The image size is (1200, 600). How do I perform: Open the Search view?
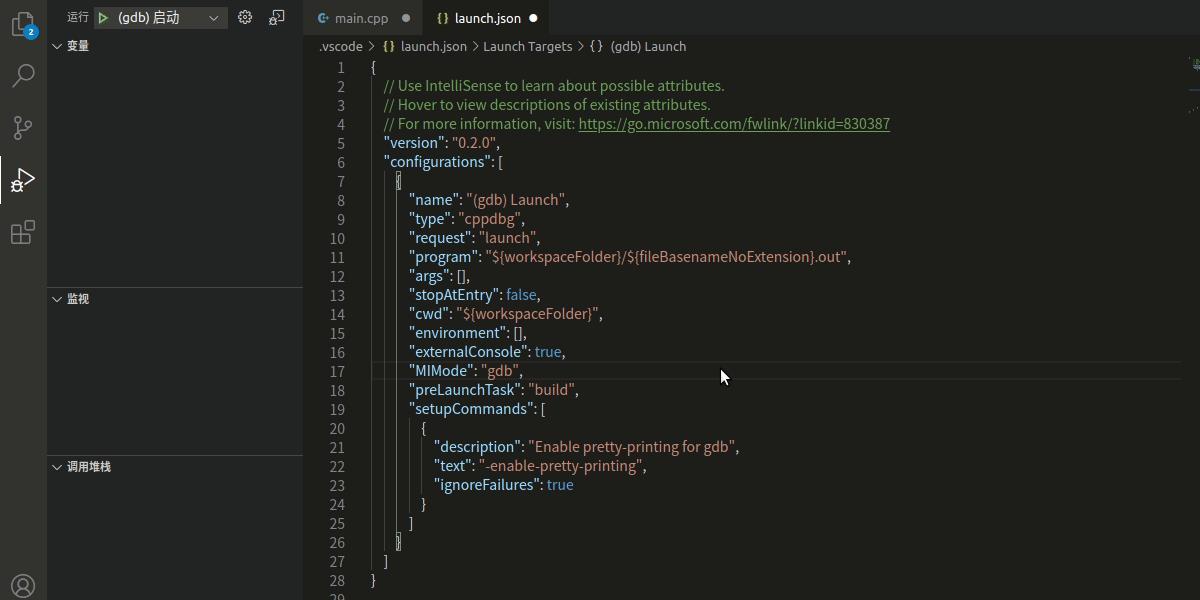pos(22,75)
